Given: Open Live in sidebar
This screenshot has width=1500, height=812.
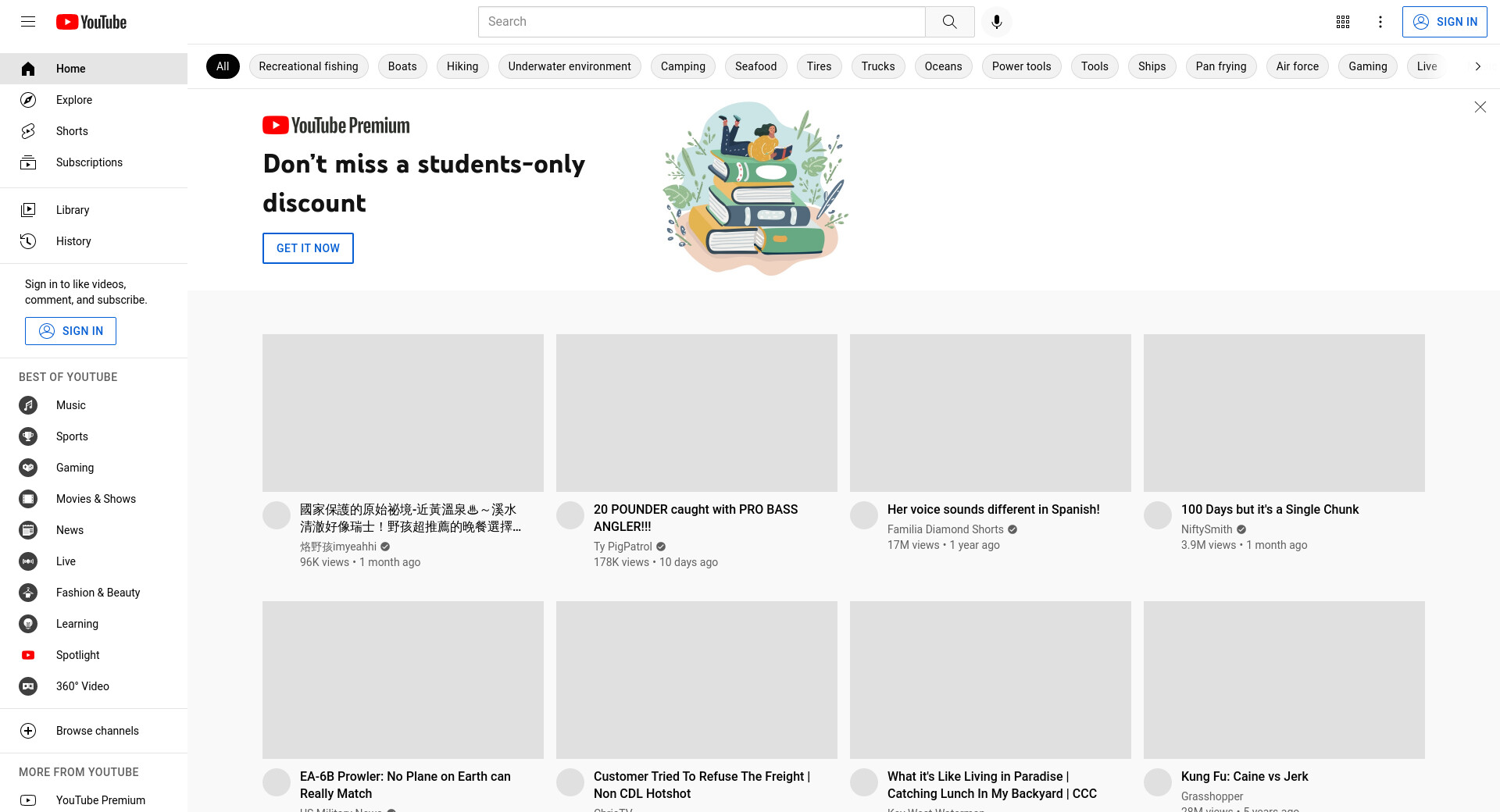Looking at the screenshot, I should pyautogui.click(x=94, y=561).
